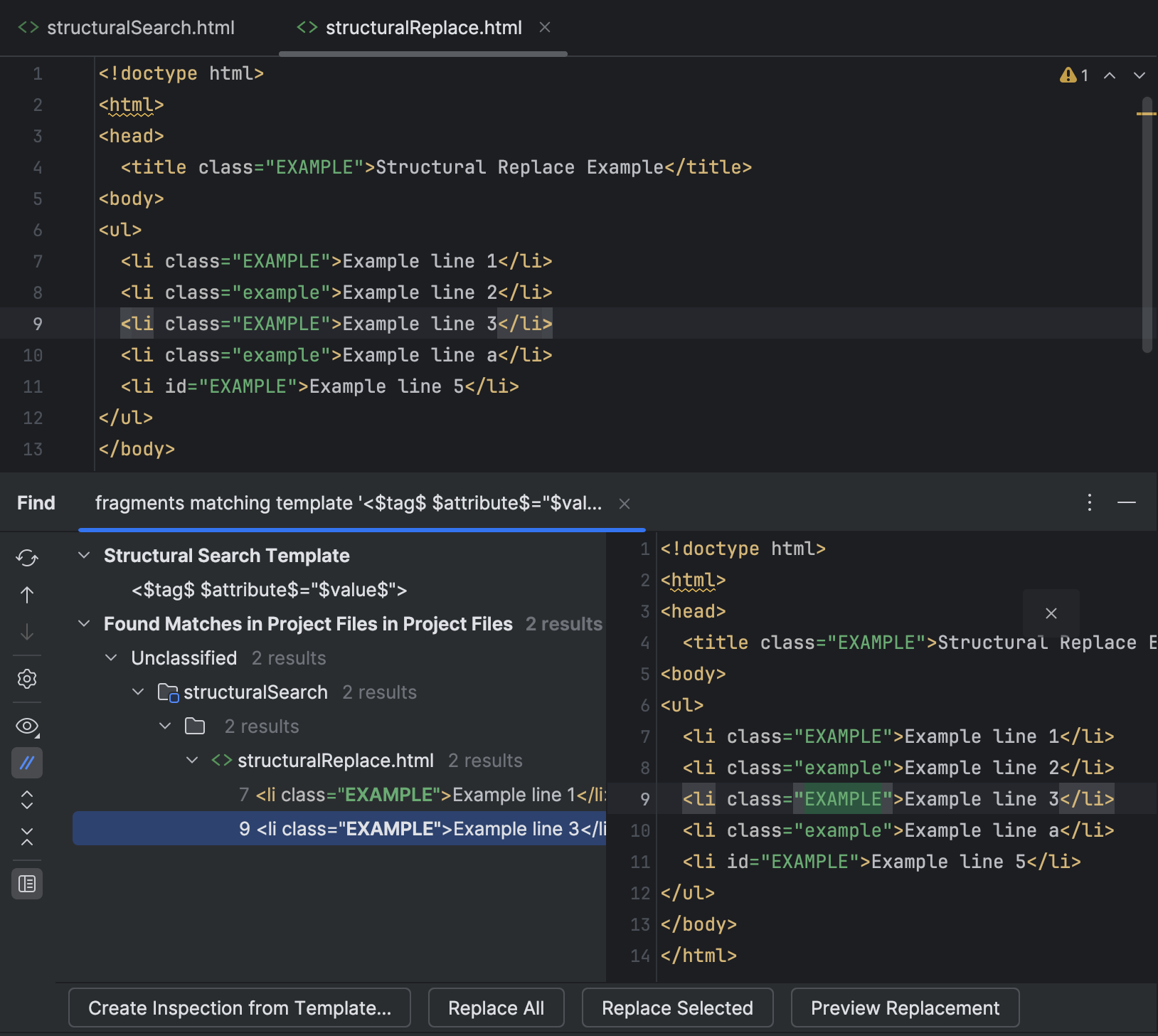This screenshot has width=1158, height=1036.
Task: Toggle the blue double-slash filter icon
Action: (27, 763)
